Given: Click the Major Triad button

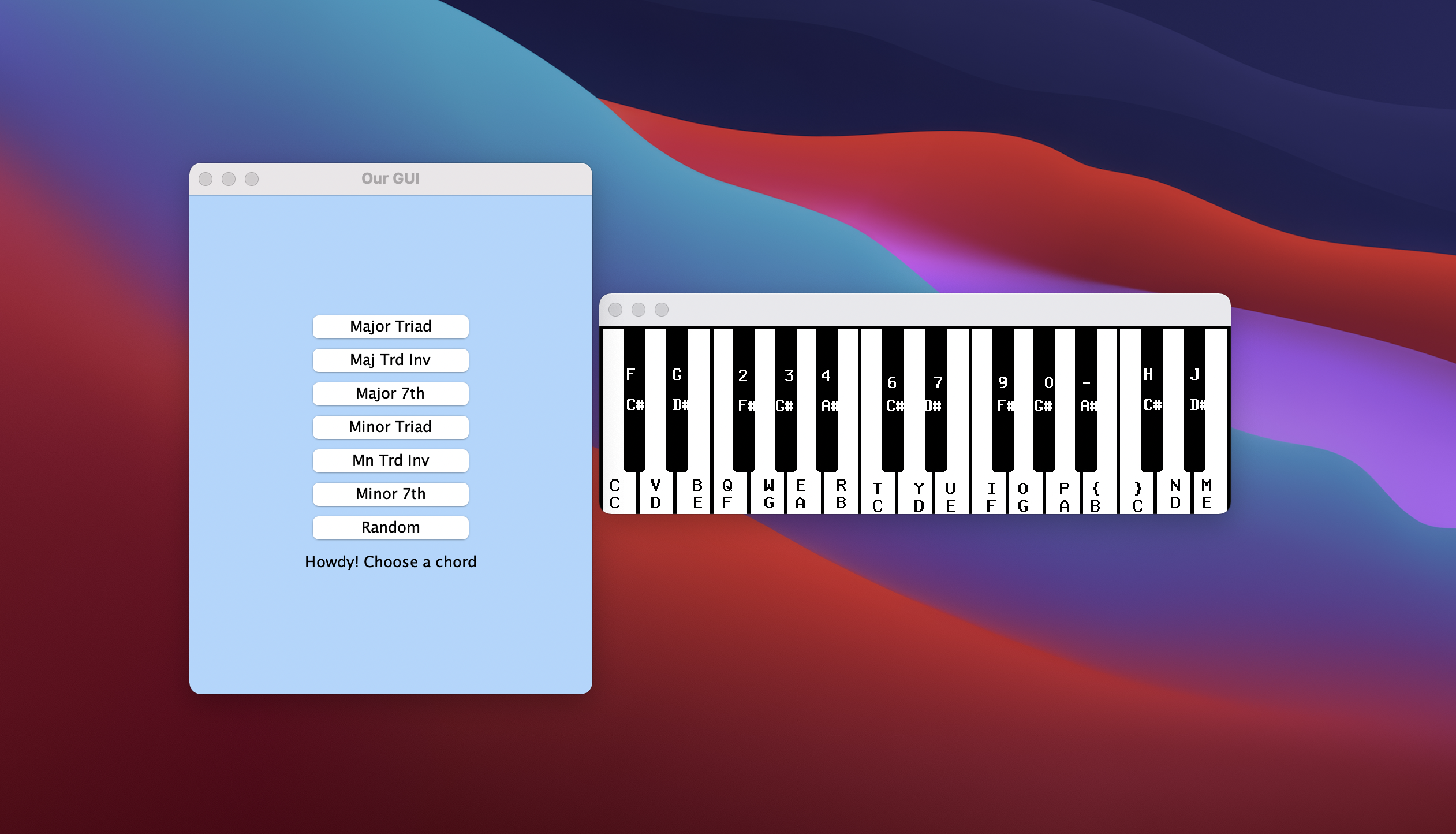Looking at the screenshot, I should click(x=390, y=326).
